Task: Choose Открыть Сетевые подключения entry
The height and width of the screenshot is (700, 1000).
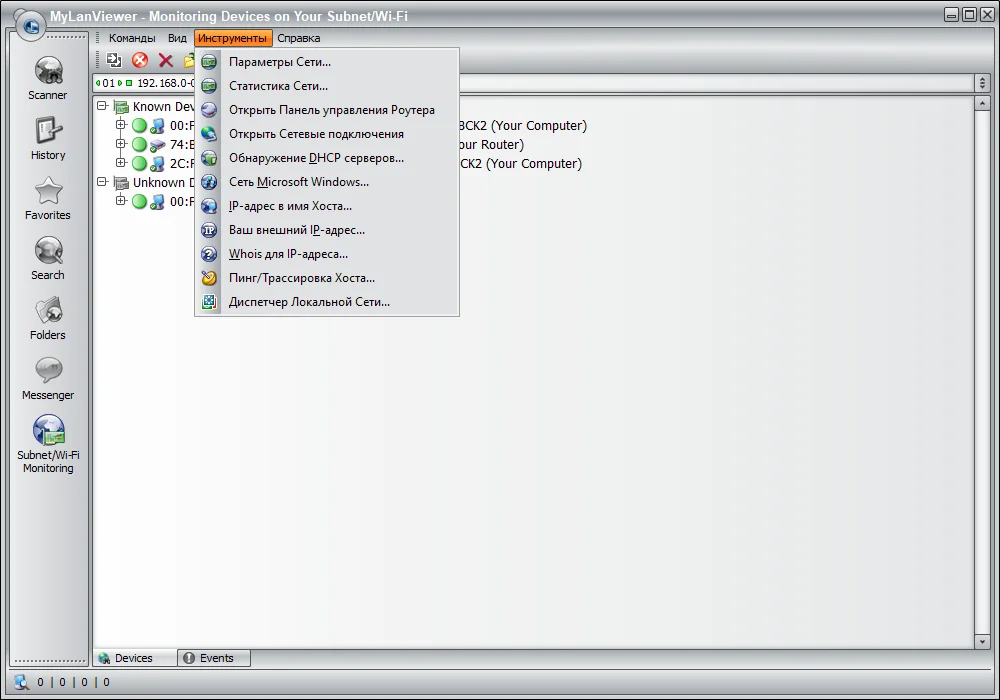Action: coord(327,134)
